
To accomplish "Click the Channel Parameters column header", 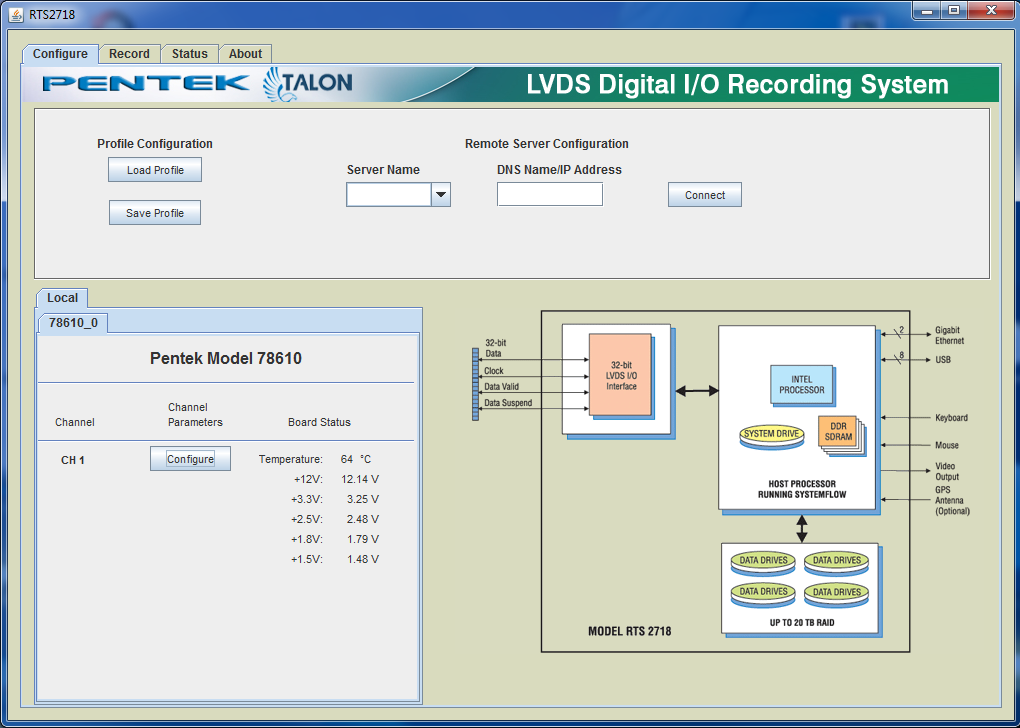I will tap(195, 414).
